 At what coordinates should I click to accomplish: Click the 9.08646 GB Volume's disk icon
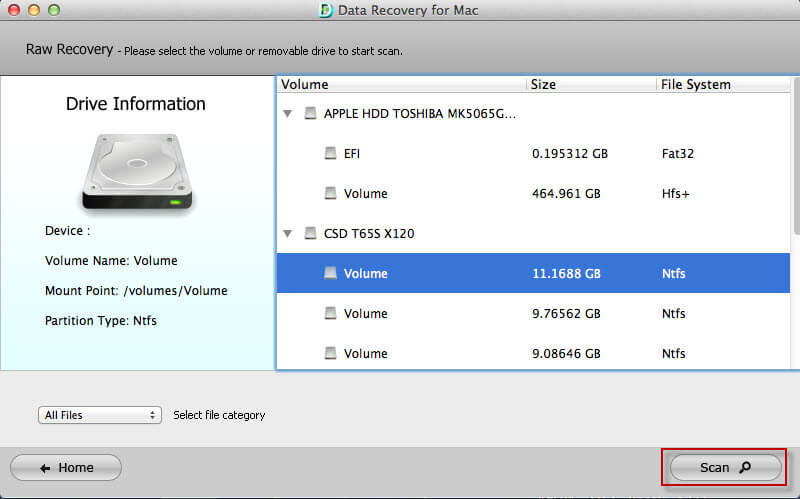pyautogui.click(x=331, y=353)
